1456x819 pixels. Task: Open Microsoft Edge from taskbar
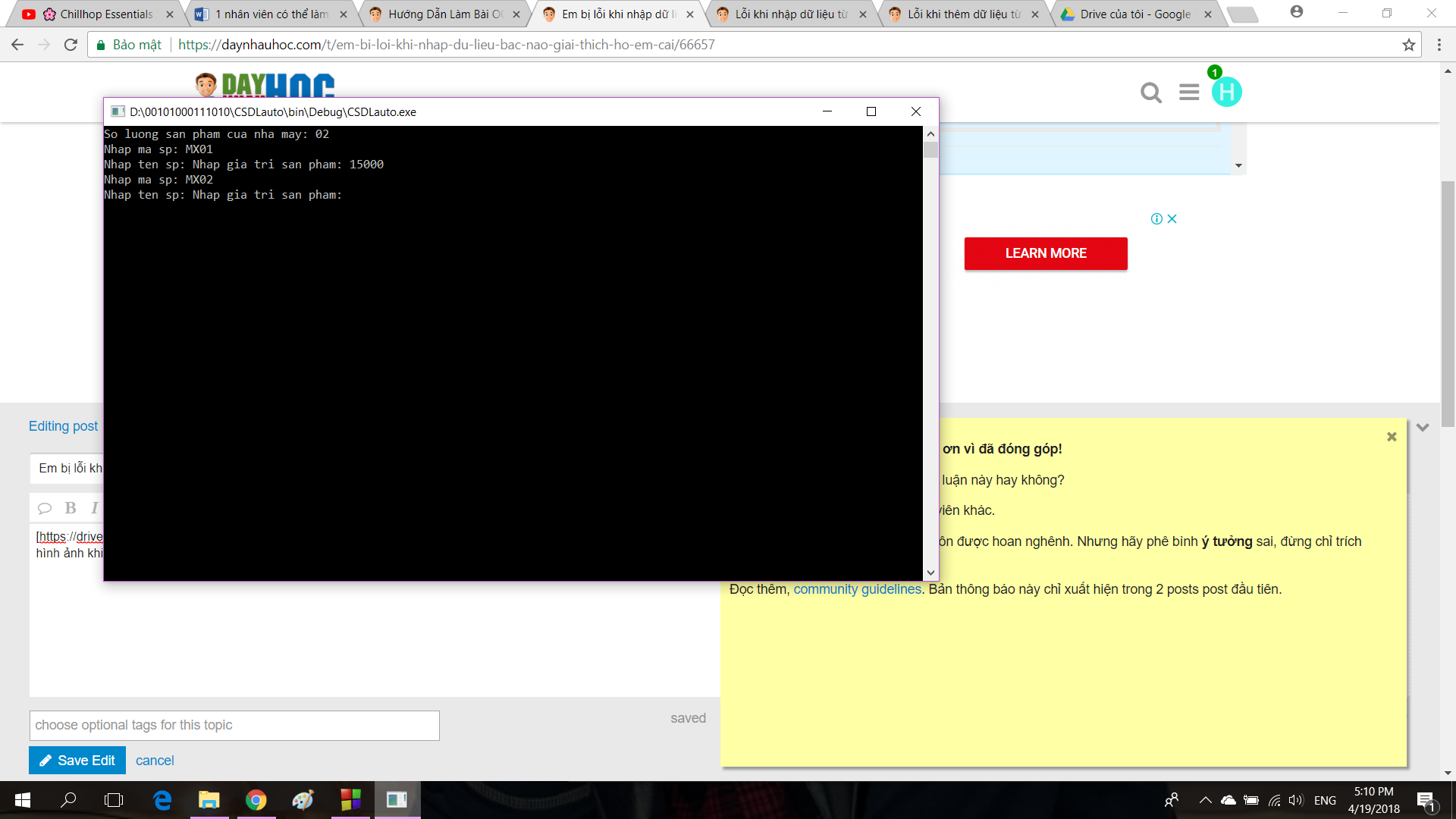pyautogui.click(x=162, y=800)
